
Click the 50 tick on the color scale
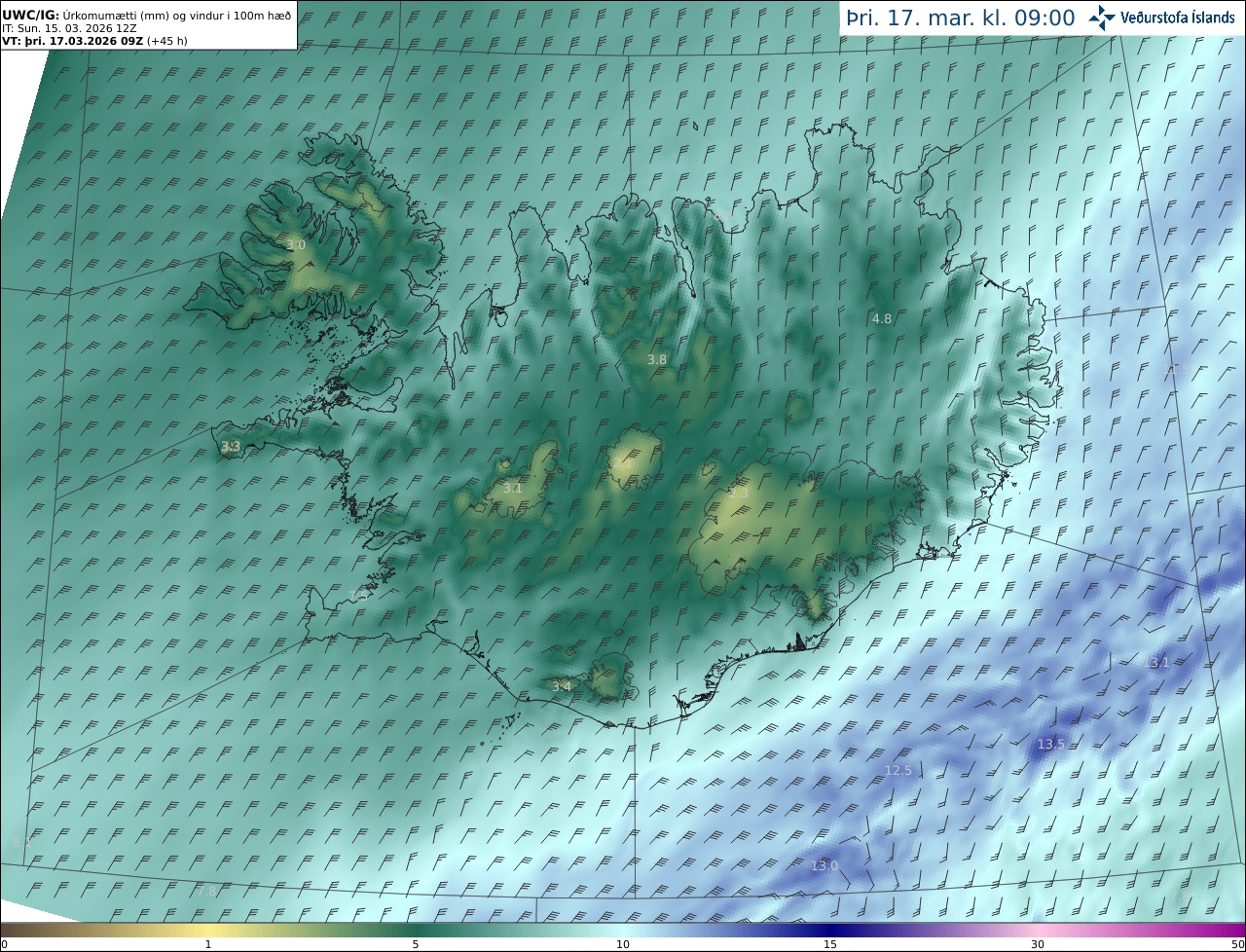click(x=1238, y=944)
